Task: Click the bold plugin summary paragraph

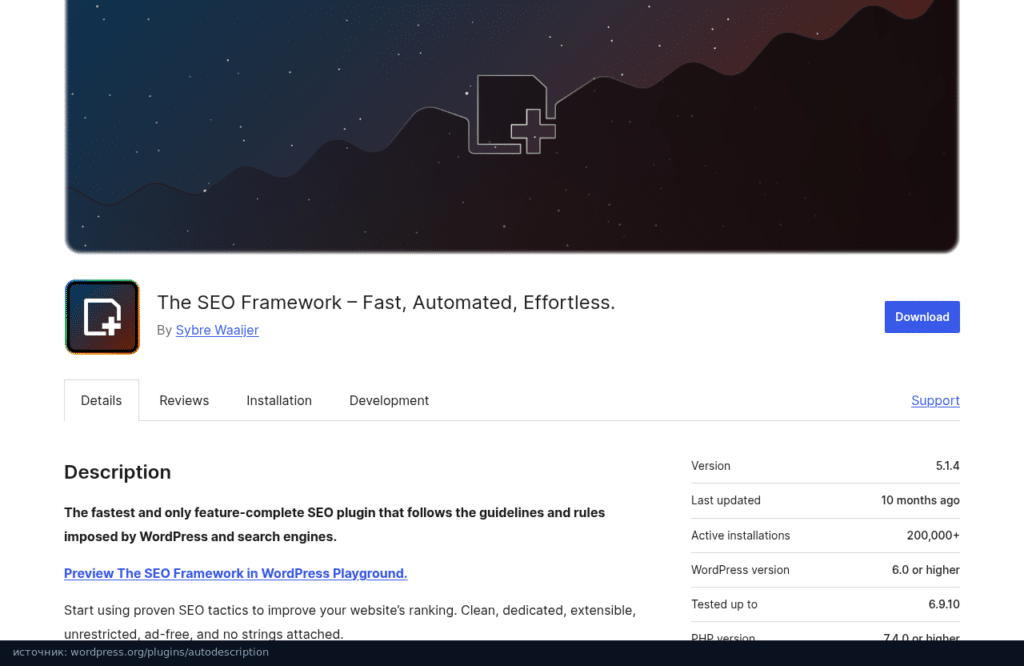Action: (334, 524)
